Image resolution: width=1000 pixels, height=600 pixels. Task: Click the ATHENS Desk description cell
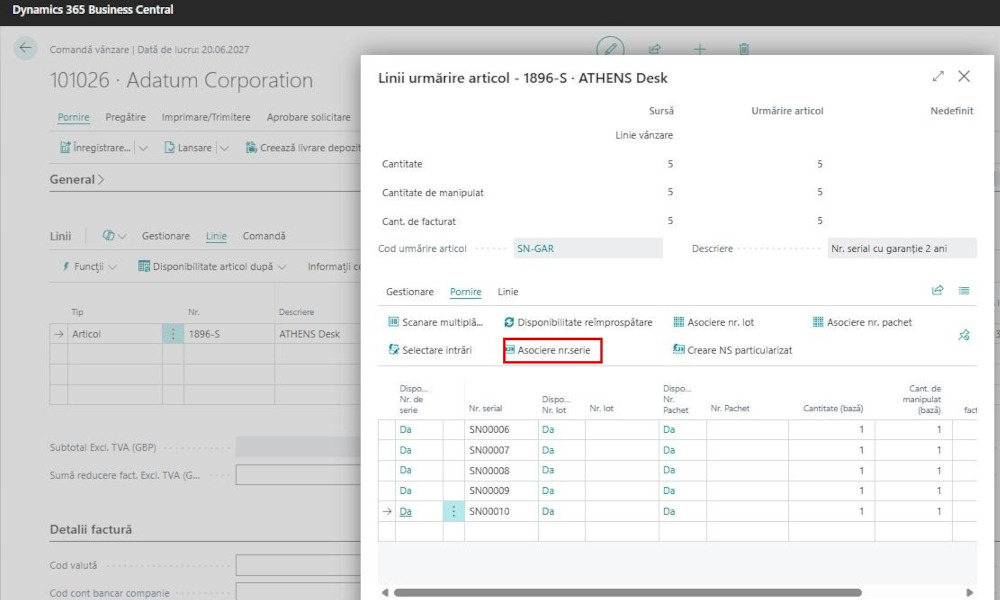(318, 333)
